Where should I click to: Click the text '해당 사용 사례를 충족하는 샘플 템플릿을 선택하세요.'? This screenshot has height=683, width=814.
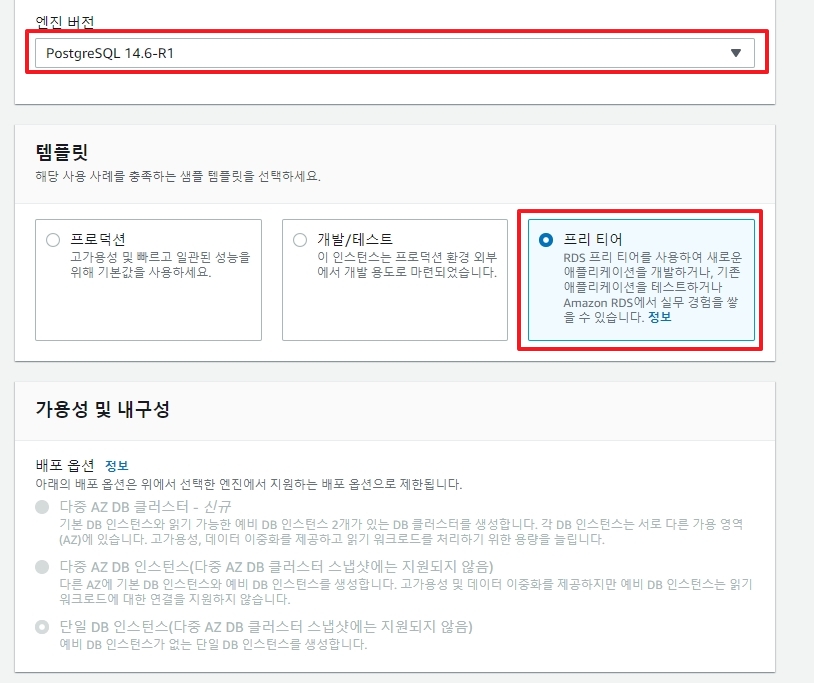click(x=178, y=176)
